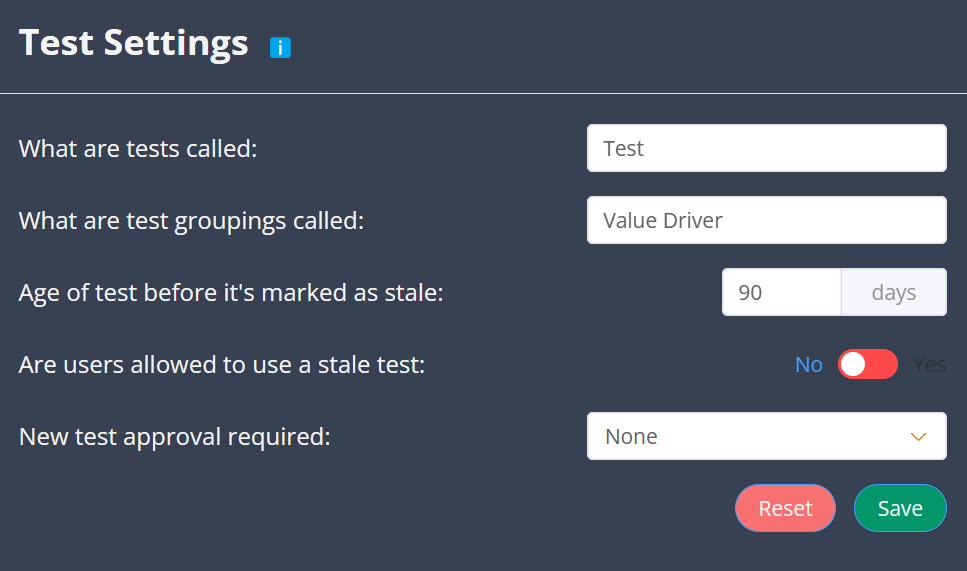
Task: Toggle the stale test permission switch
Action: point(867,365)
